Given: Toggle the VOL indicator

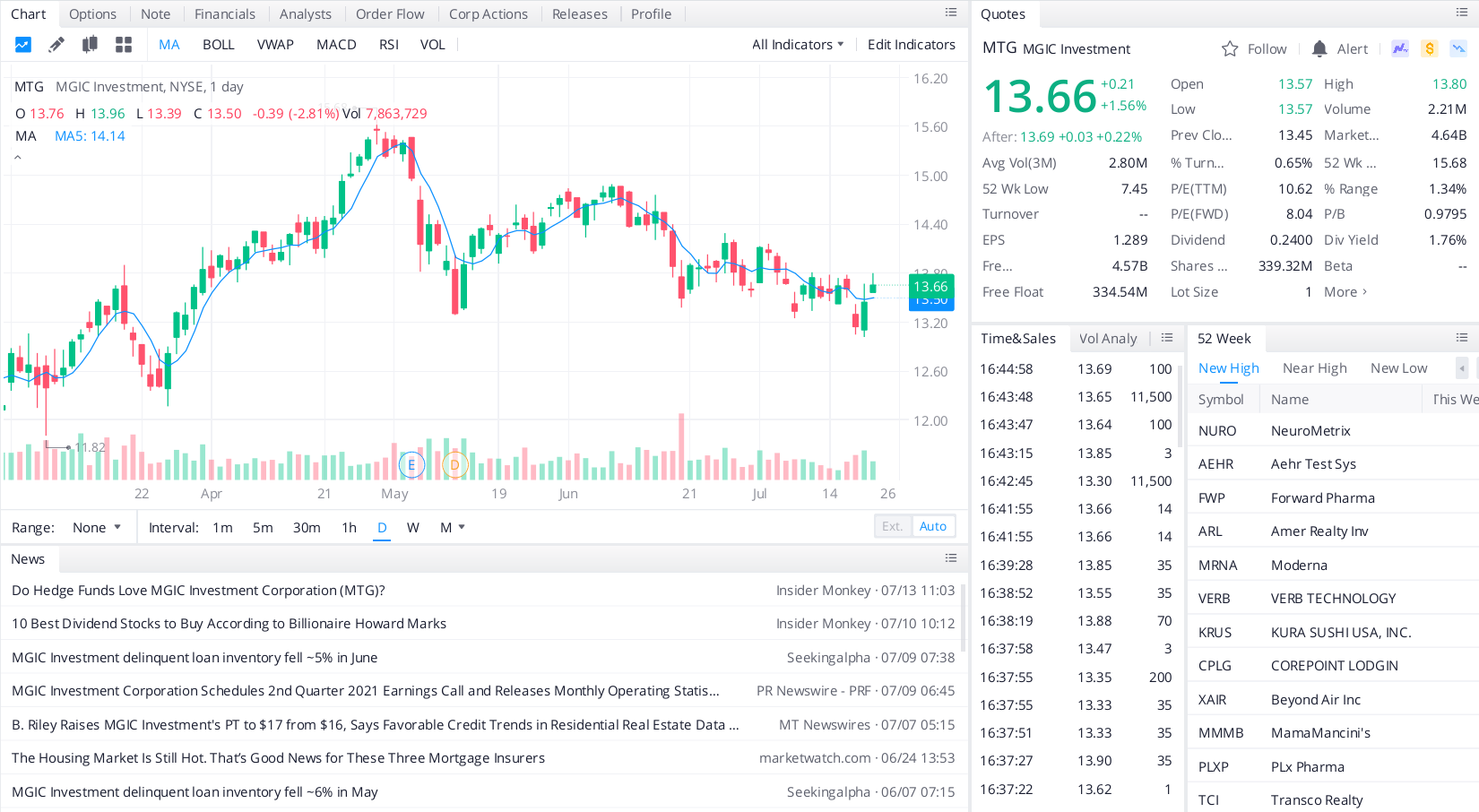Looking at the screenshot, I should (x=433, y=45).
